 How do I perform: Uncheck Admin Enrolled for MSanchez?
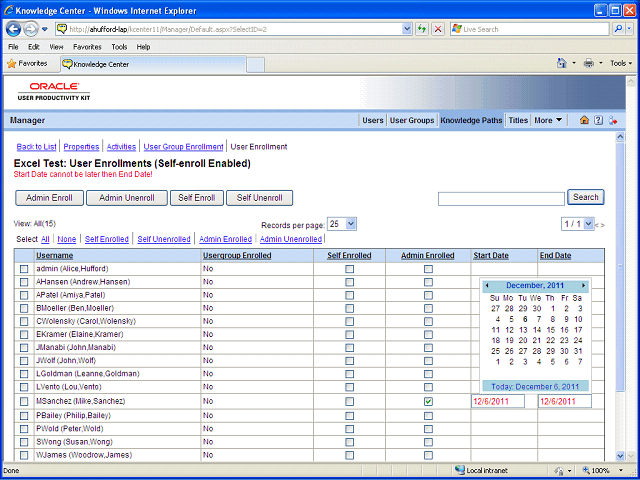[428, 402]
